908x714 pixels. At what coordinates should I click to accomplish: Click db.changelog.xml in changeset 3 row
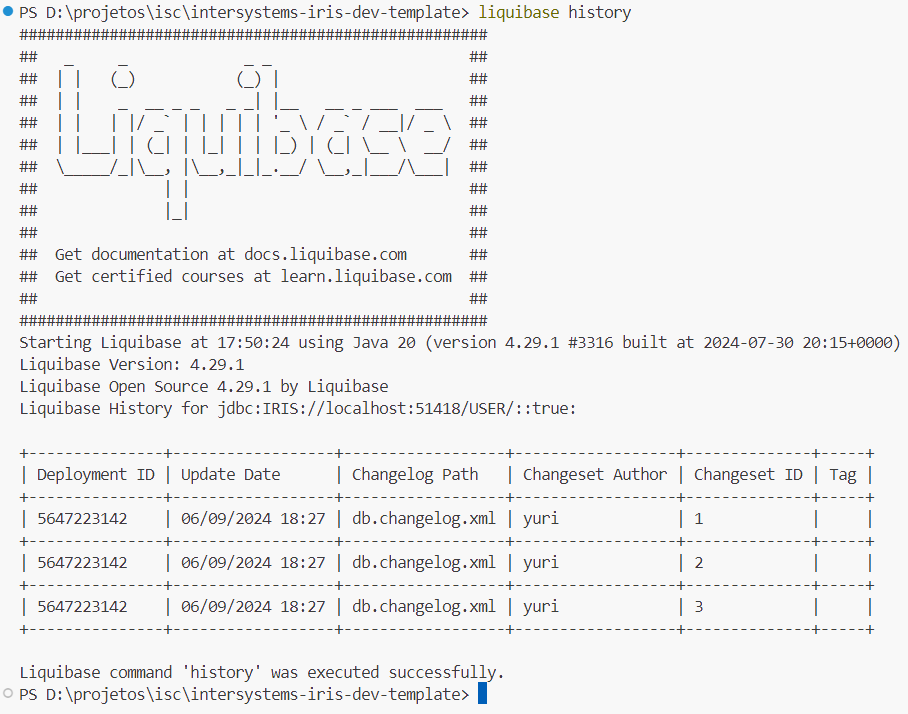424,606
